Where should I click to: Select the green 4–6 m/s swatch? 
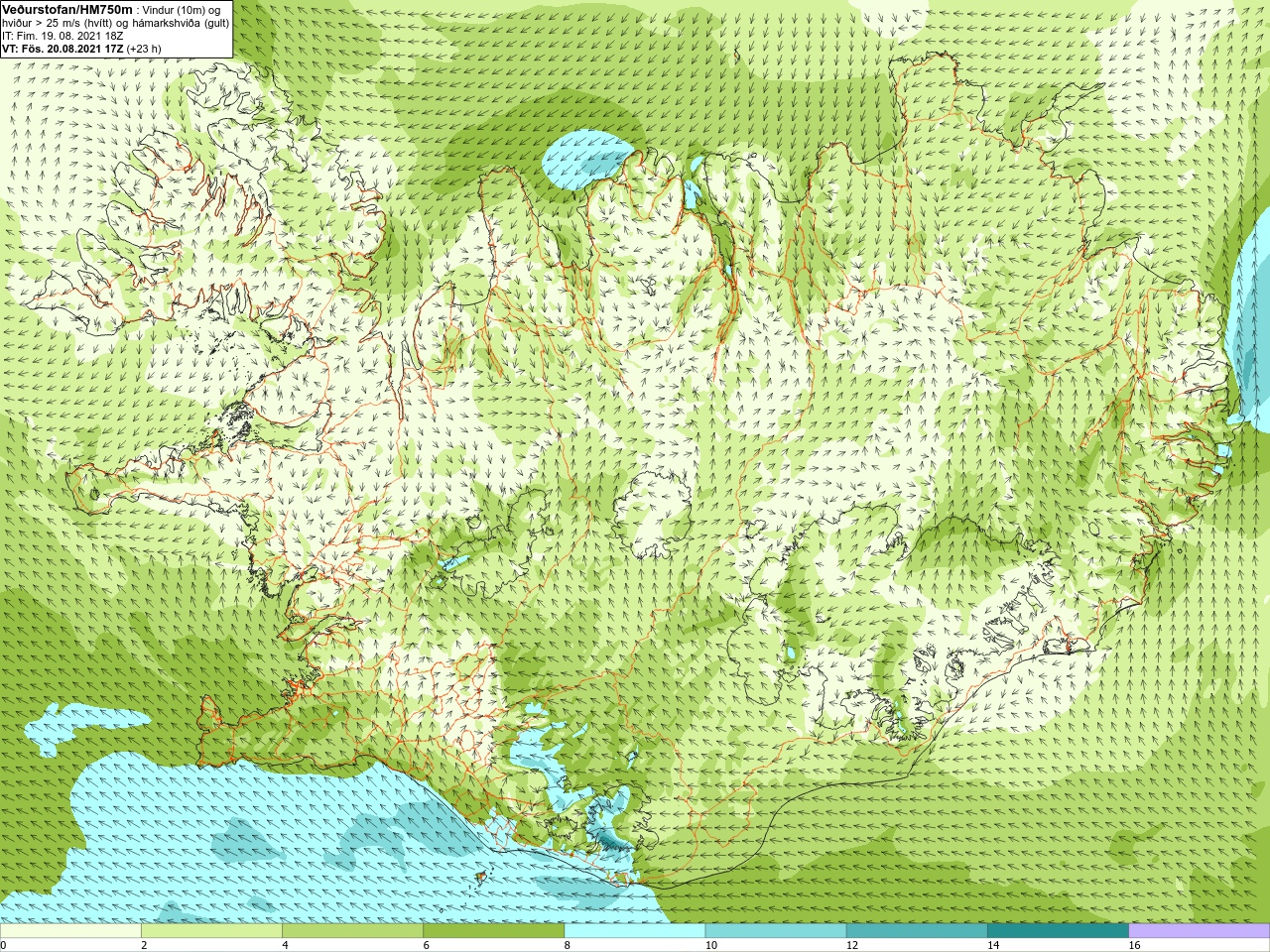tap(352, 931)
